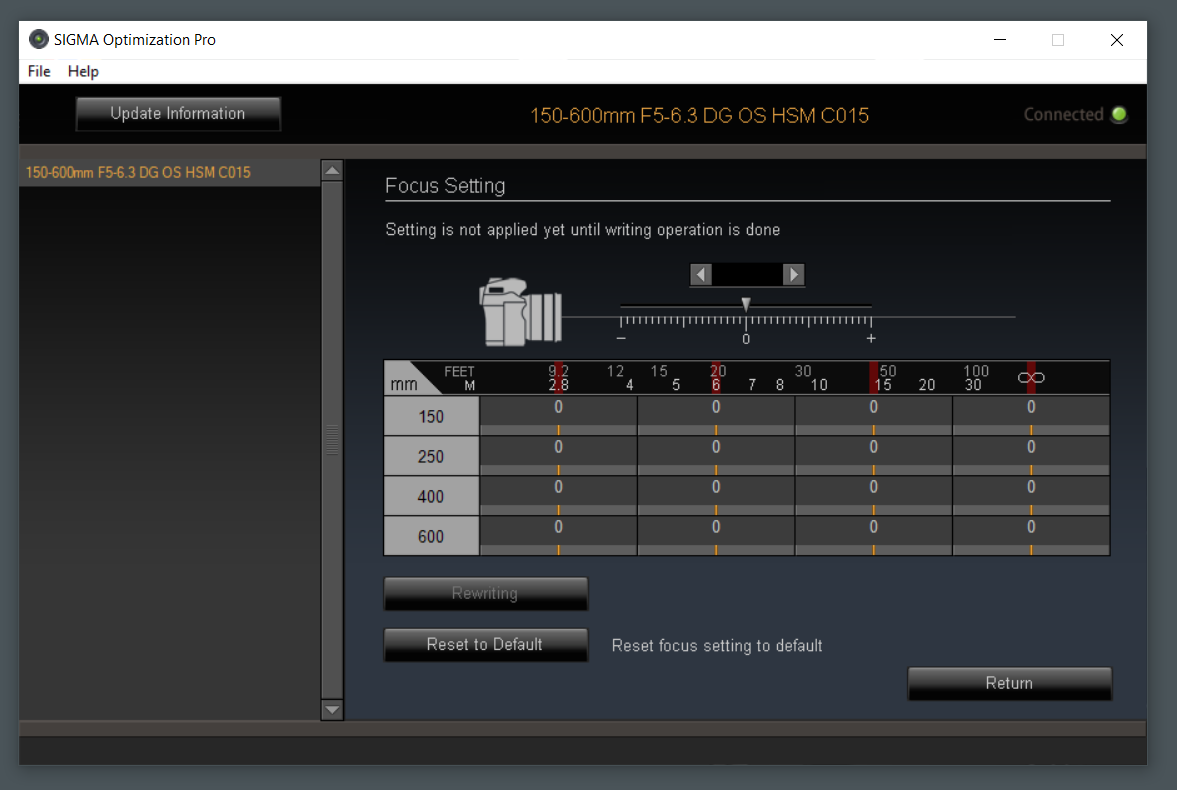Click the Return button
The height and width of the screenshot is (790, 1177).
(1010, 683)
